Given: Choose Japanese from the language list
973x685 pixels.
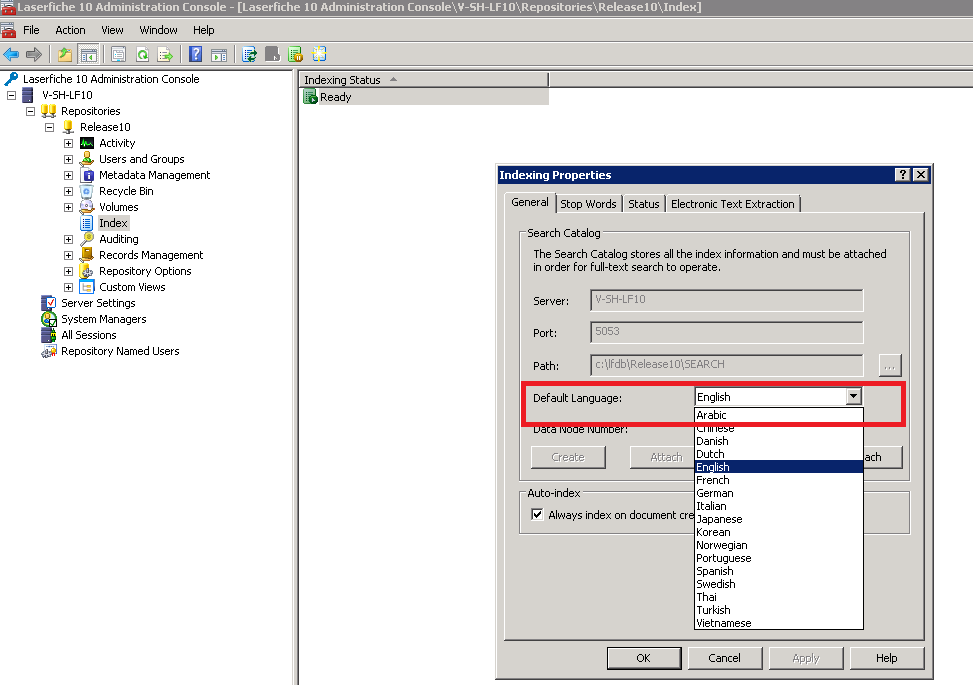Looking at the screenshot, I should pos(779,519).
